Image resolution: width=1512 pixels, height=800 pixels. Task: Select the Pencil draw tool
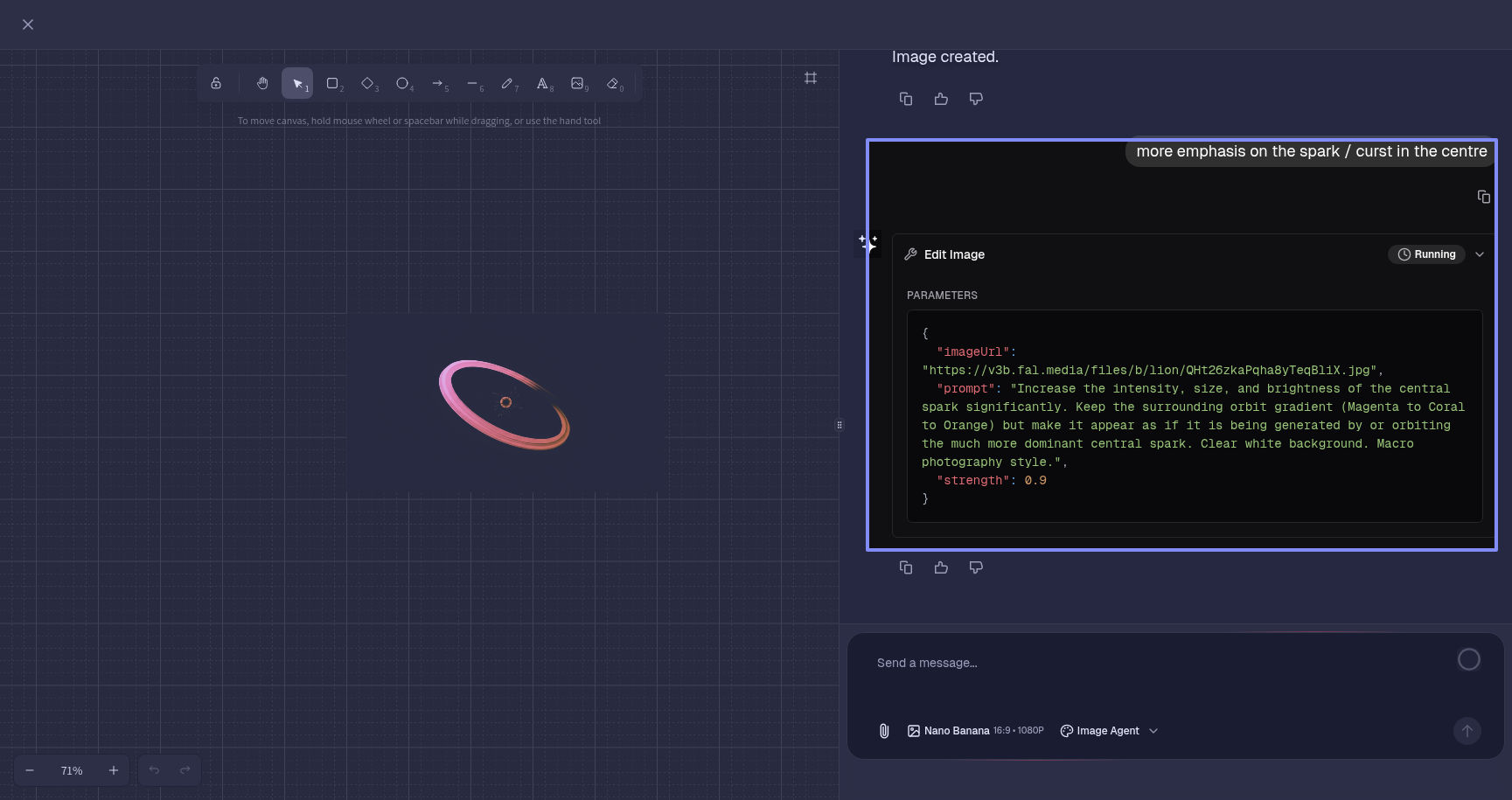coord(507,84)
